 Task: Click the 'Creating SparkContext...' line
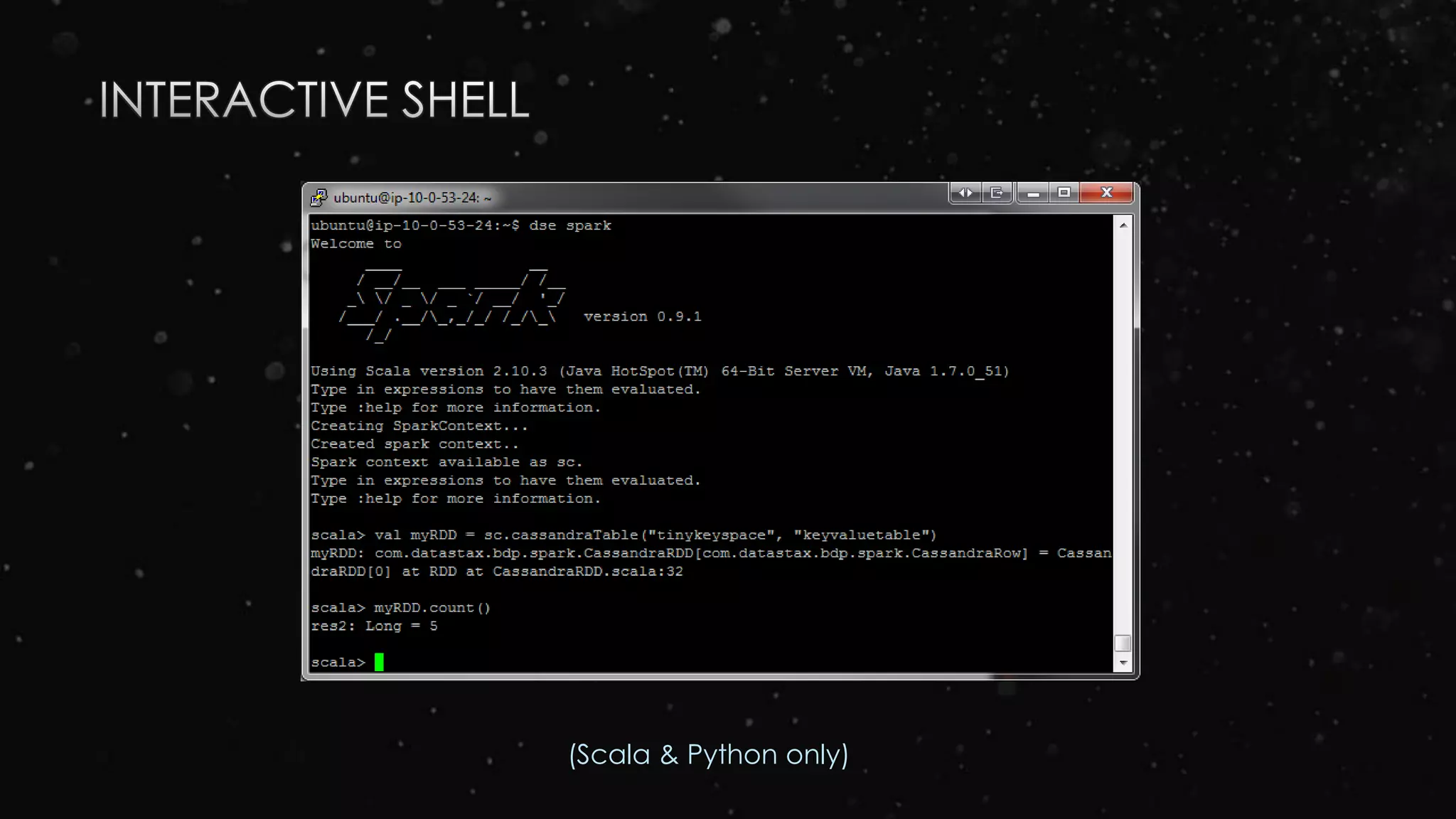pos(419,426)
